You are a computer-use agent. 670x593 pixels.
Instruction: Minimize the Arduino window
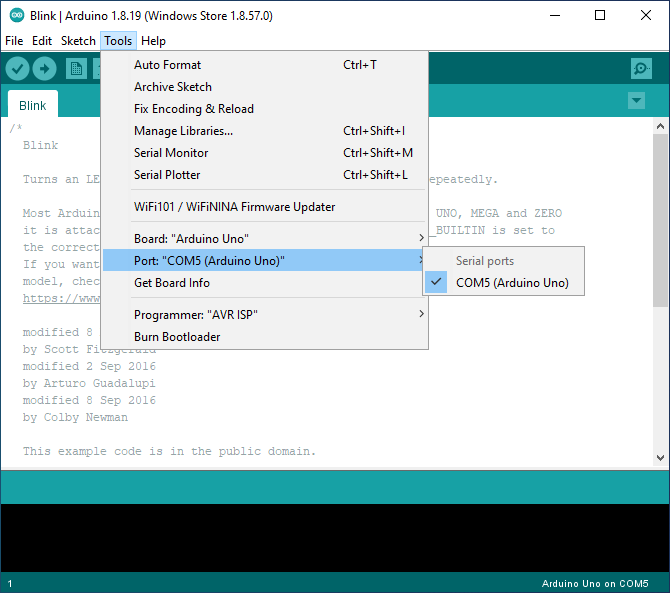[555, 15]
